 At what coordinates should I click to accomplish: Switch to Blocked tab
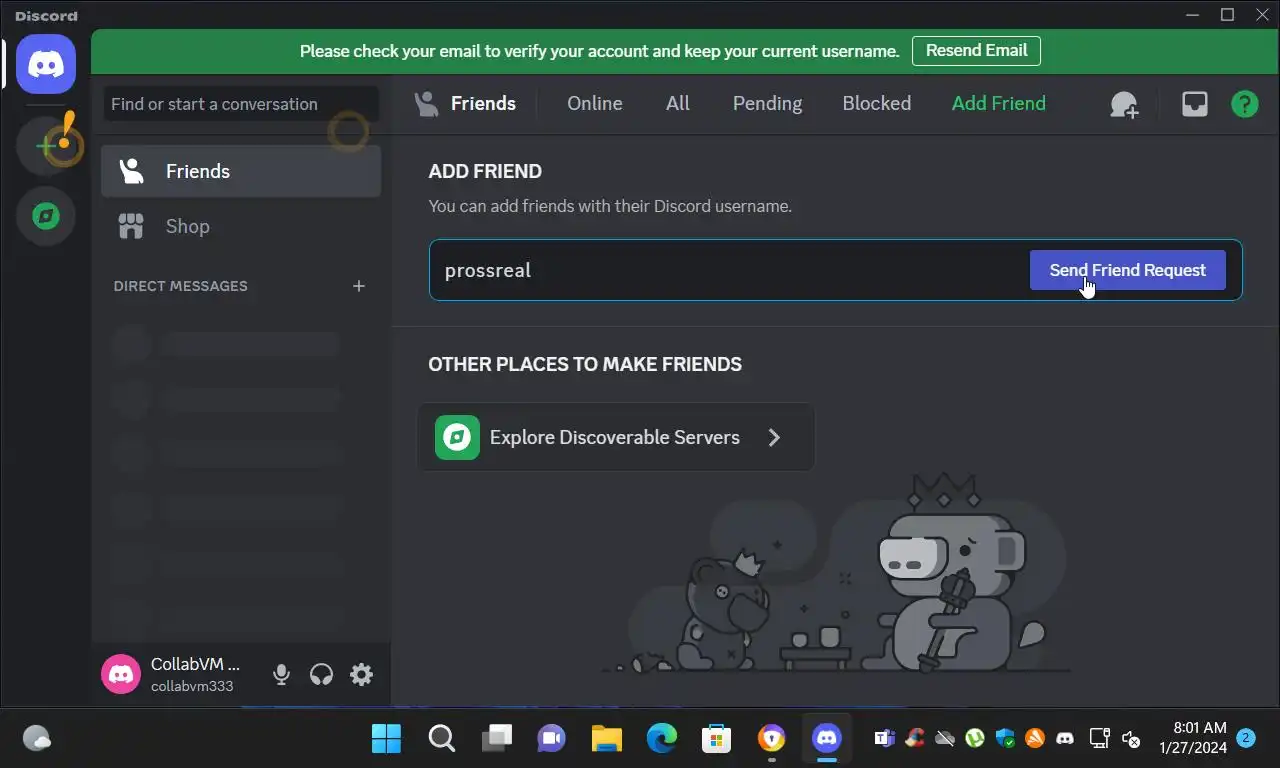point(877,103)
